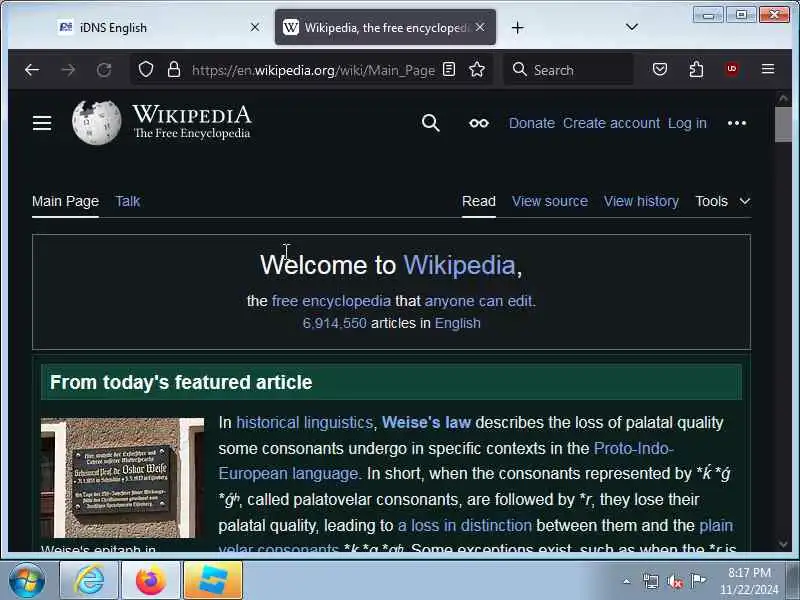Open Wikipedia search magnifier icon

pos(431,123)
